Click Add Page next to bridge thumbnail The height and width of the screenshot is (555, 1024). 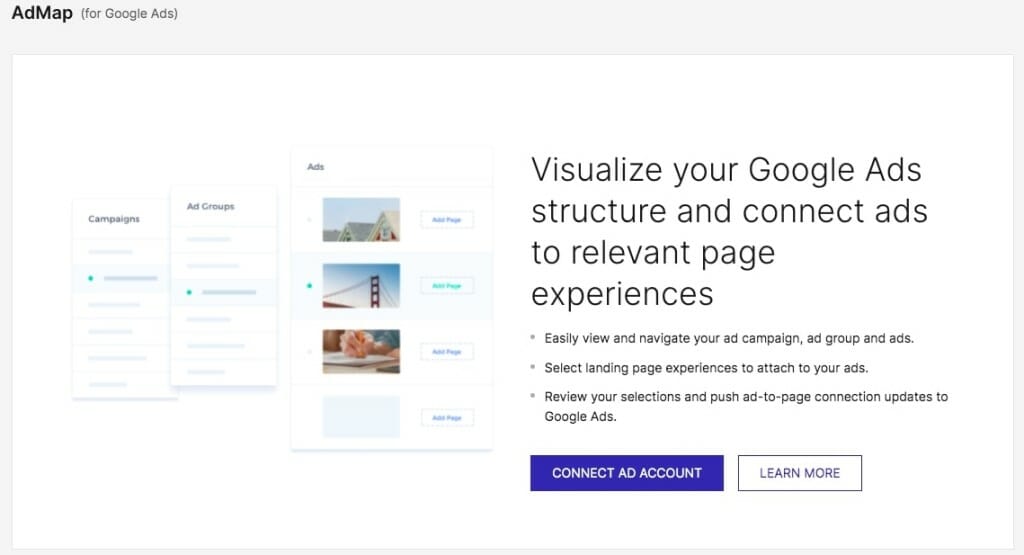pos(447,285)
